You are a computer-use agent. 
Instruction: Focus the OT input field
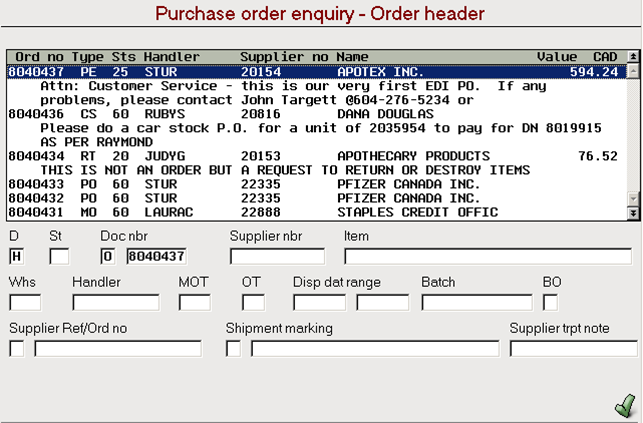(x=253, y=303)
